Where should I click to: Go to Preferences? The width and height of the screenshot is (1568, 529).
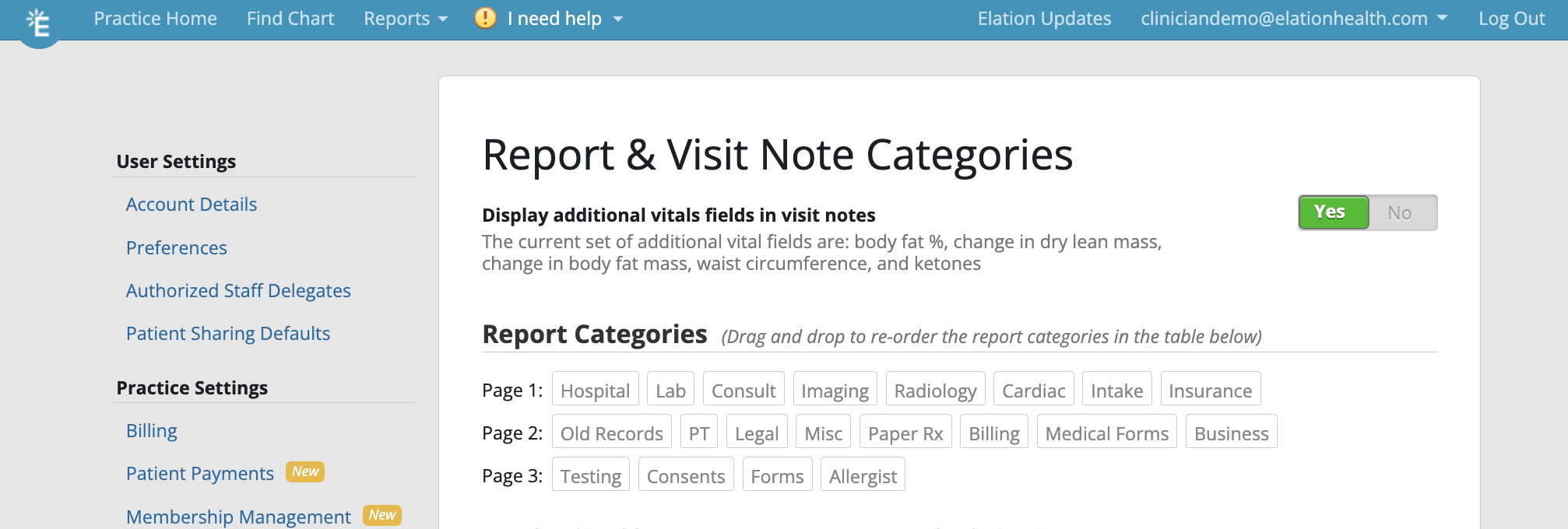[176, 247]
